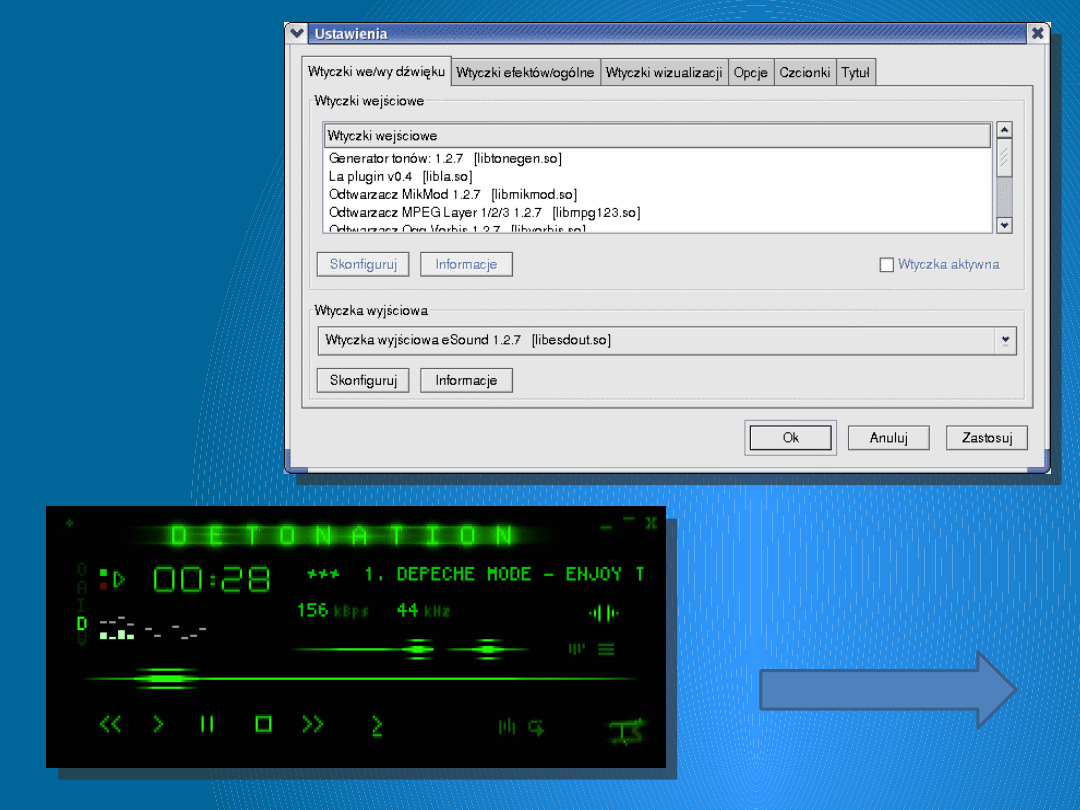Enable the 'Wtyczka aktywna' checkbox
Image resolution: width=1080 pixels, height=810 pixels.
886,265
